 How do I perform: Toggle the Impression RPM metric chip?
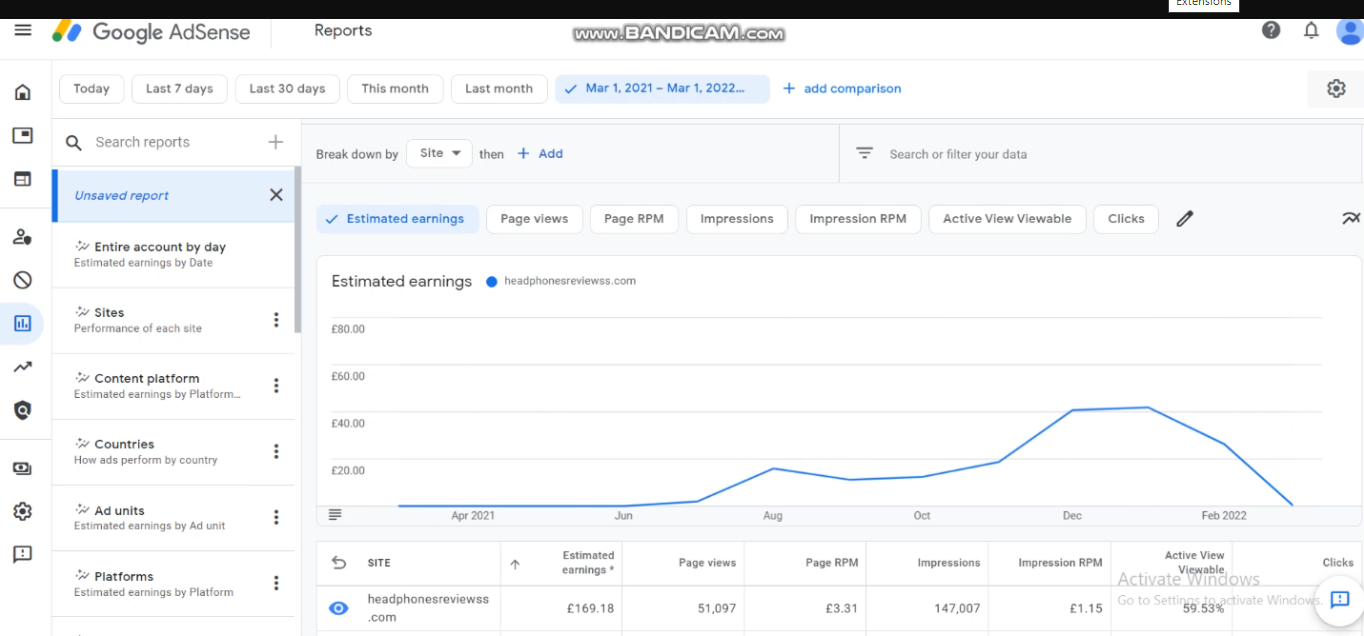tap(858, 219)
